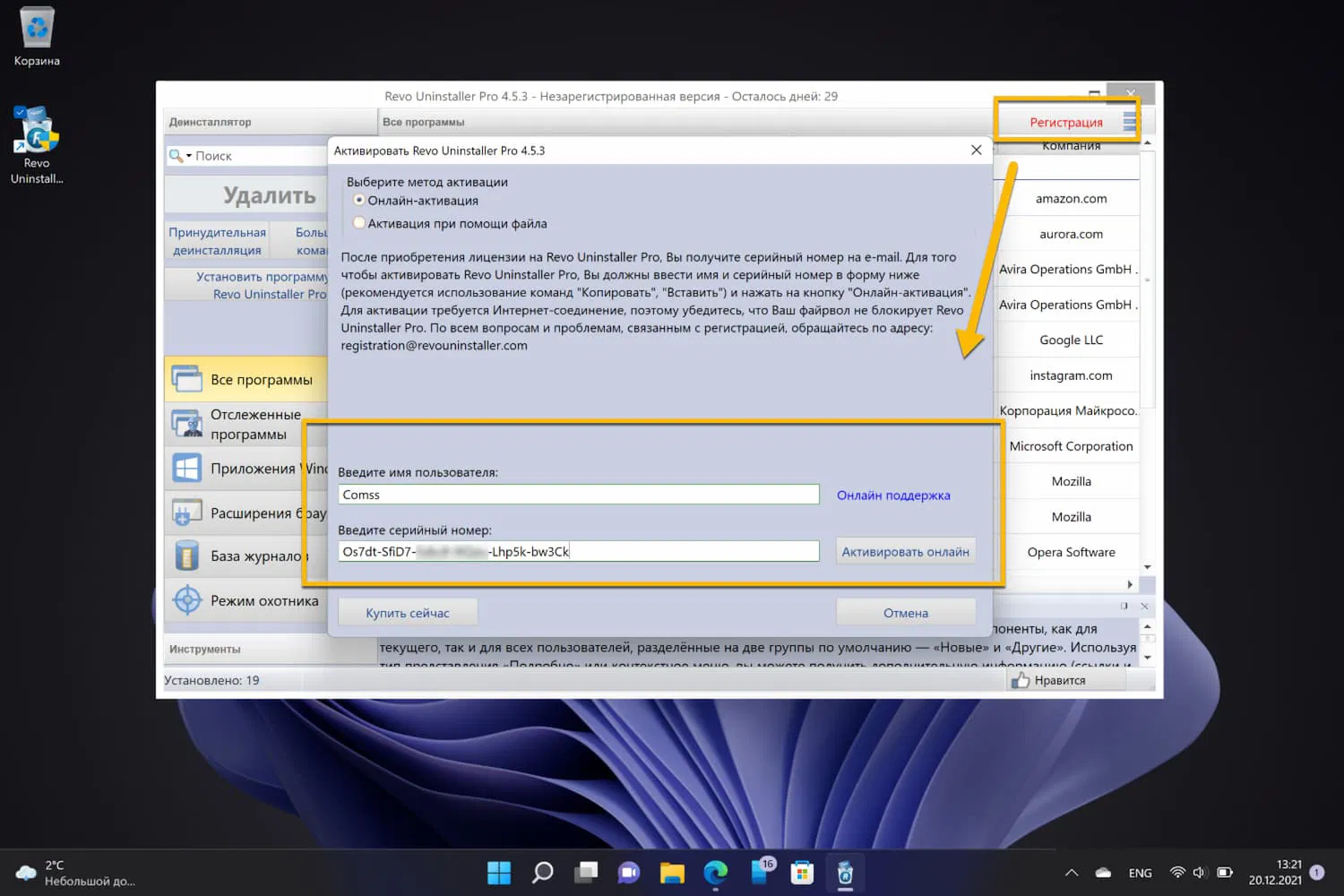Click the volume speaker tray icon
This screenshot has height=896, width=1344.
pyautogui.click(x=1200, y=872)
